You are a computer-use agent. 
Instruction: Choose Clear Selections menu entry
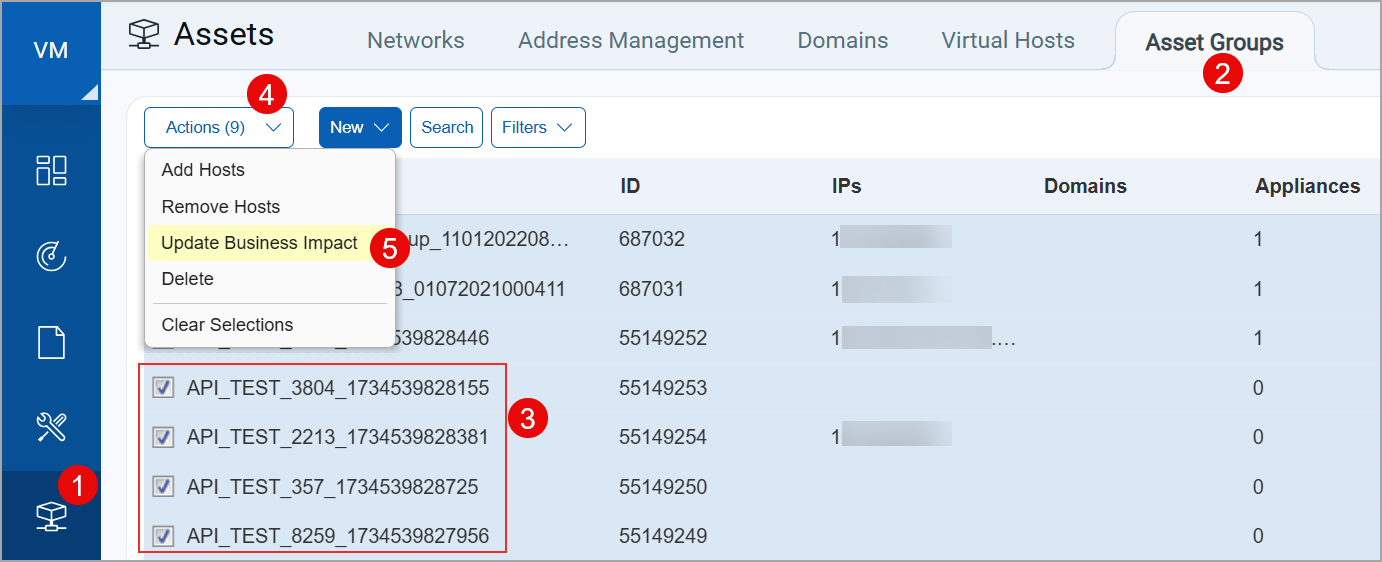227,325
